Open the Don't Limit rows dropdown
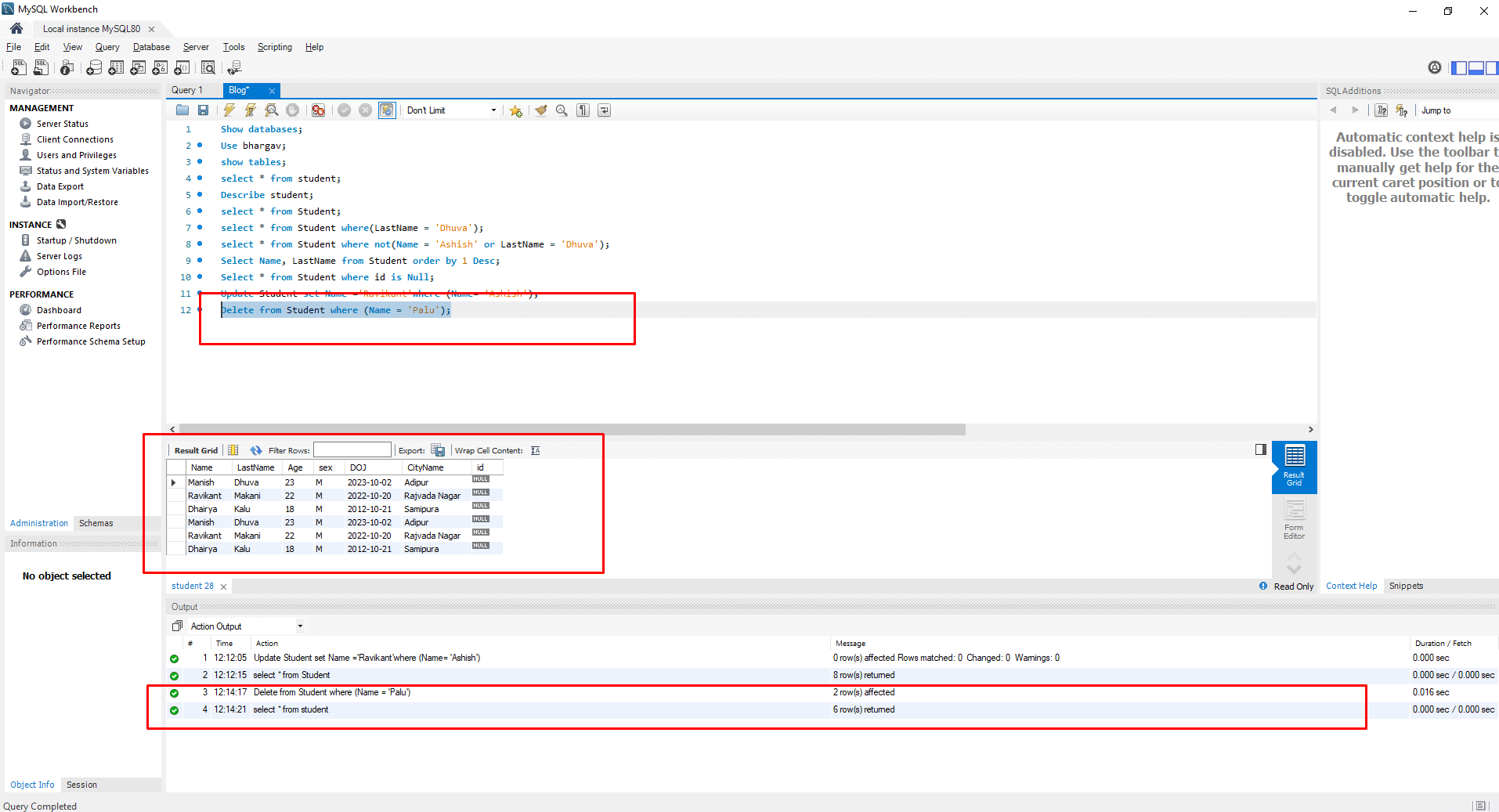 point(451,110)
